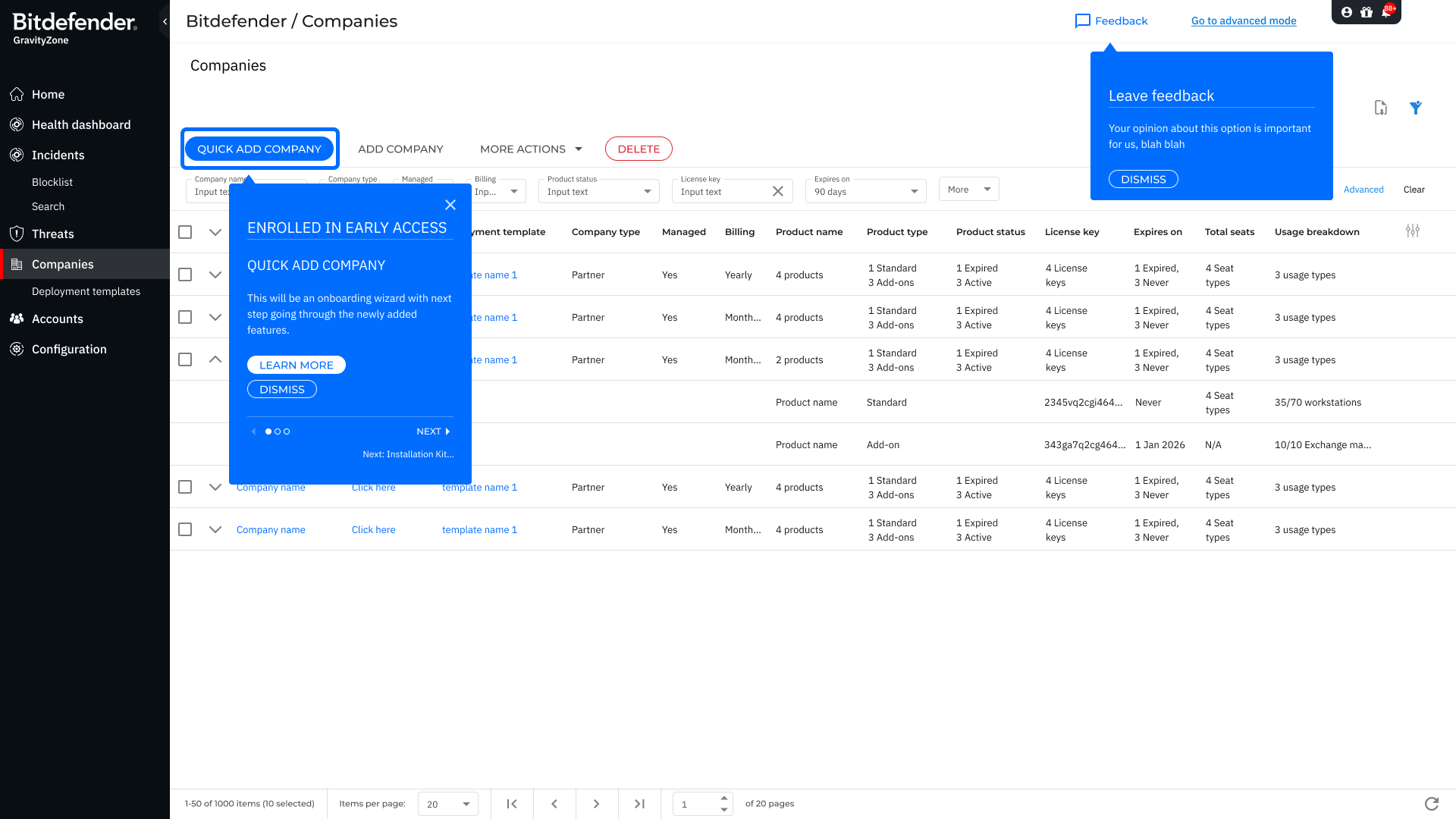
Task: Check the box for the 2 products row
Action: point(185,359)
